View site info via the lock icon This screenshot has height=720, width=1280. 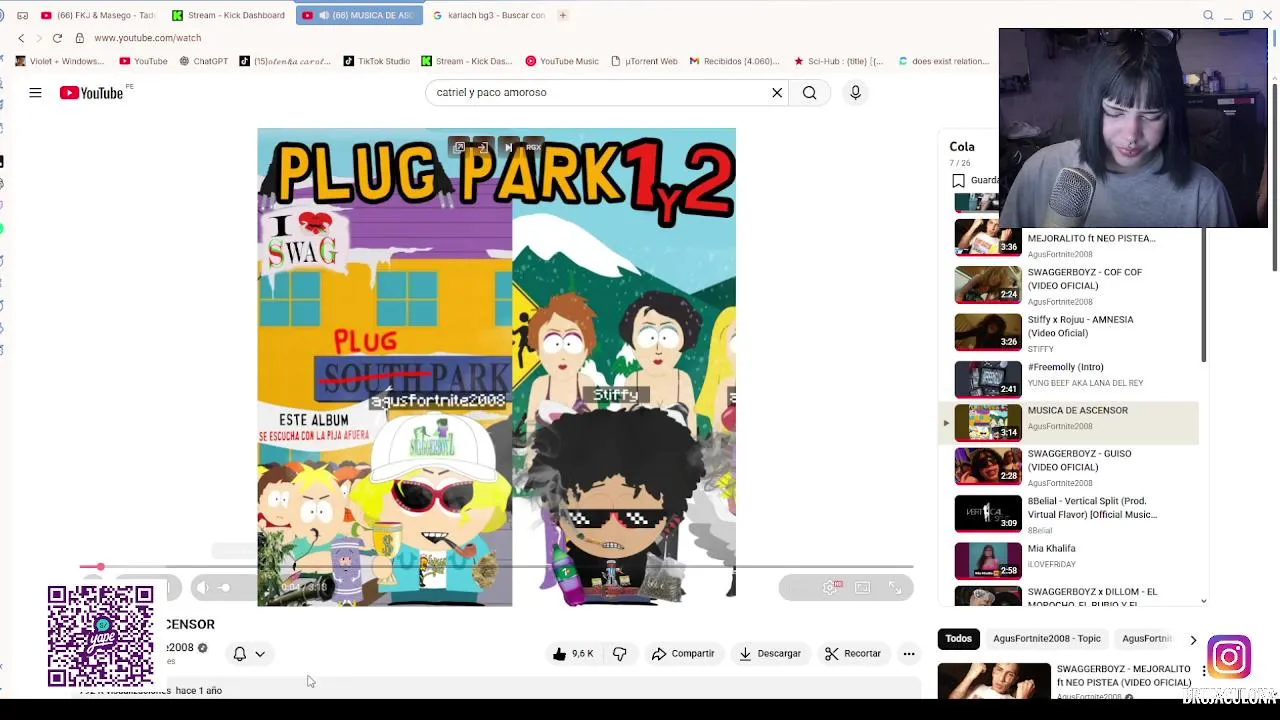coord(79,38)
